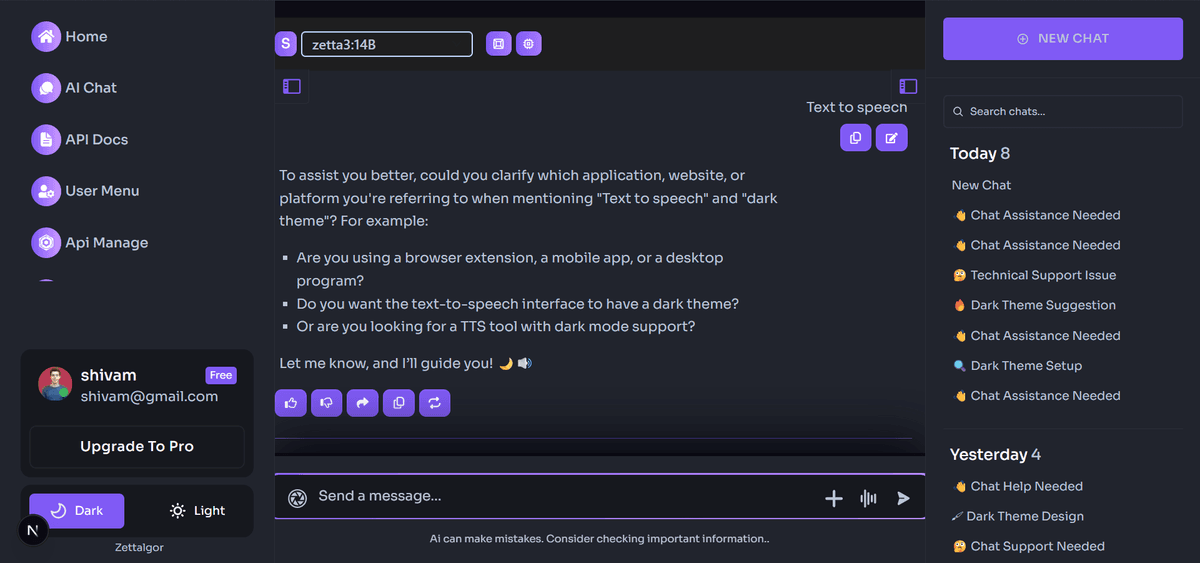Viewport: 1200px width, 563px height.
Task: Start voice input via waveform icon
Action: 868,498
